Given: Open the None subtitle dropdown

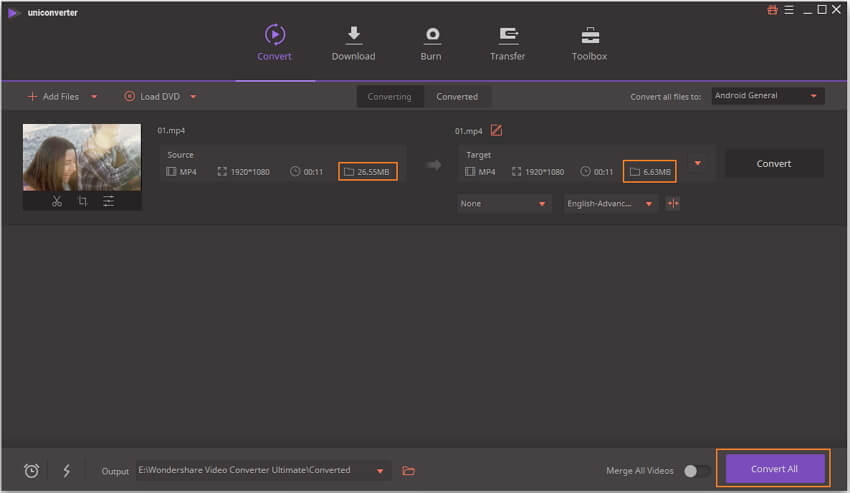Looking at the screenshot, I should coord(504,203).
